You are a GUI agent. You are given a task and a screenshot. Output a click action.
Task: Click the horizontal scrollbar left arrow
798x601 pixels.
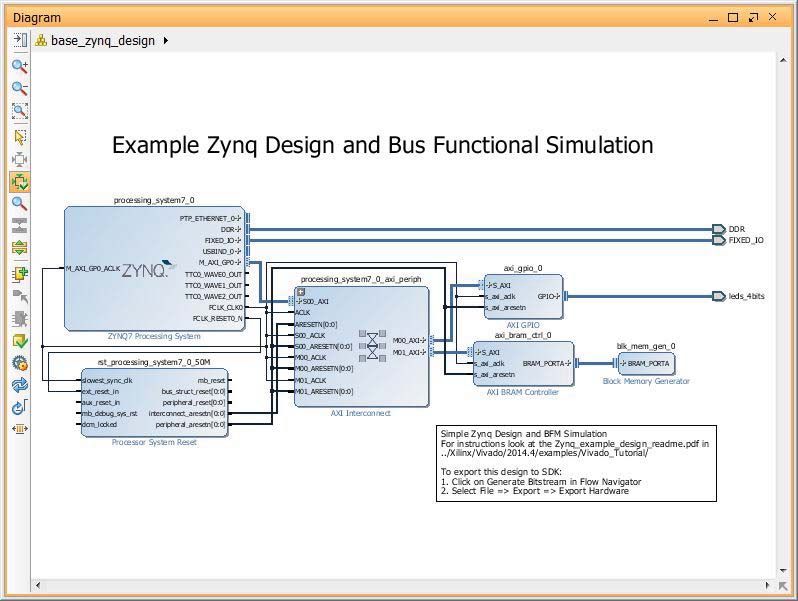[38, 586]
